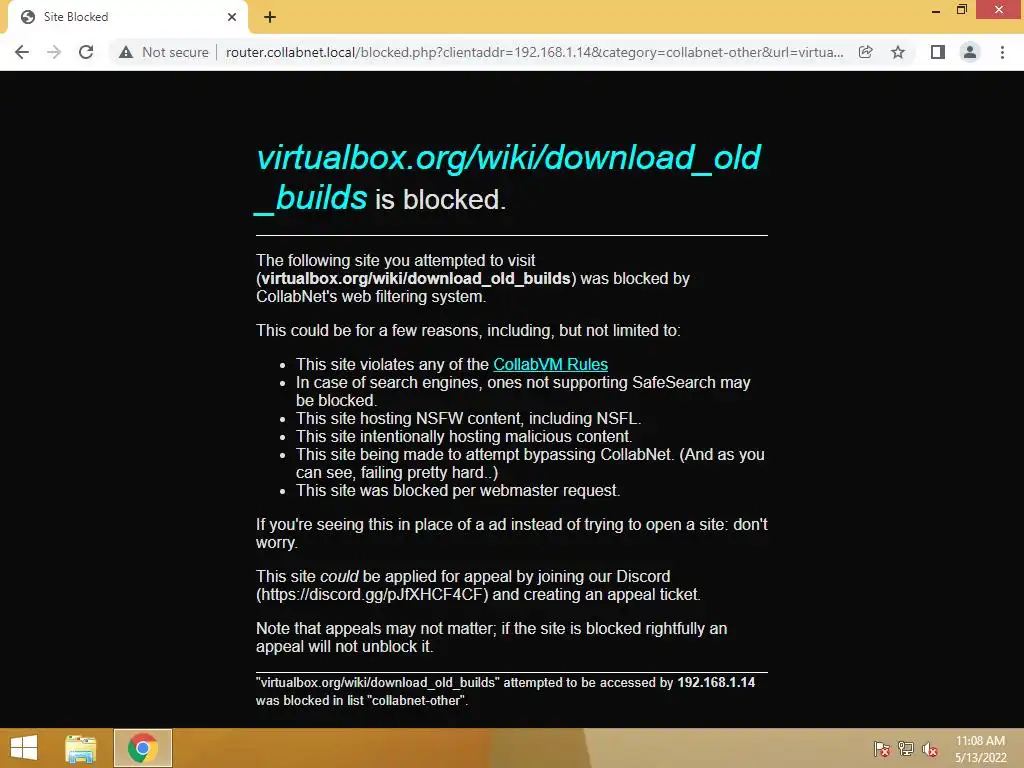Click the bold IP address 192.168.1.14
Image resolution: width=1024 pixels, height=768 pixels.
pyautogui.click(x=716, y=682)
